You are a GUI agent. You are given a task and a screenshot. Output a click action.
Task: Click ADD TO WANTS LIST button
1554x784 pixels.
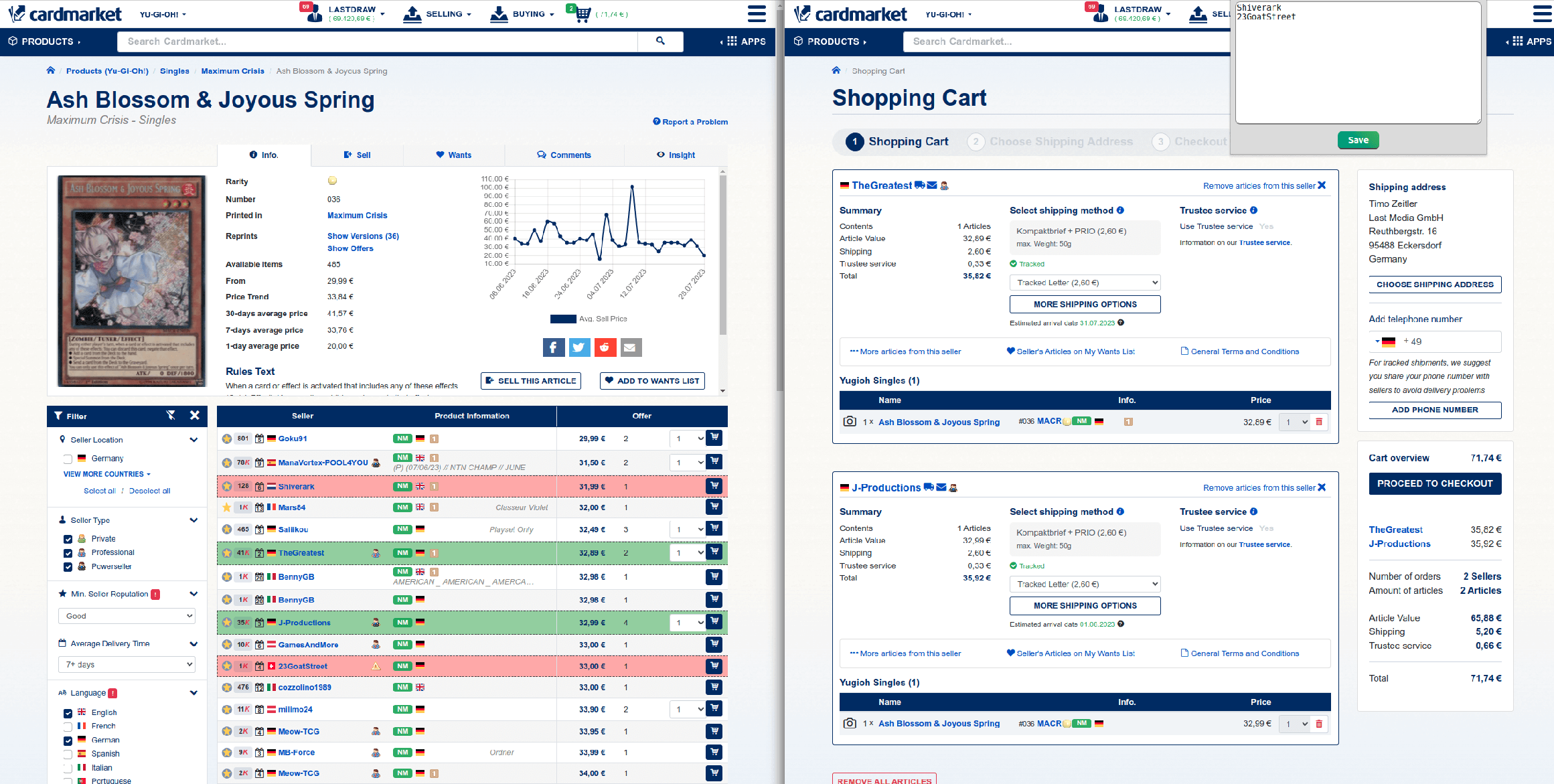652,380
